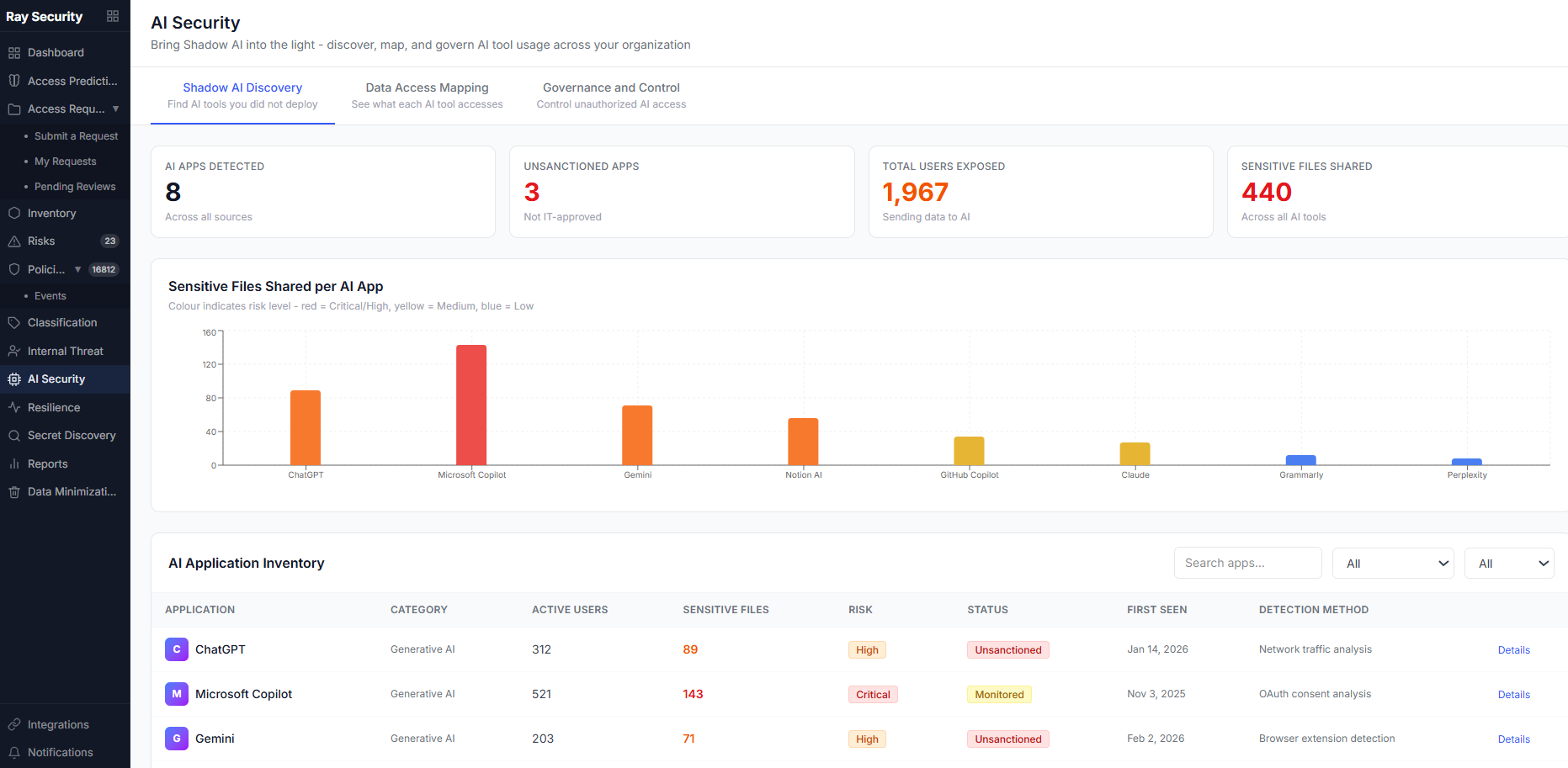This screenshot has width=1568, height=768.
Task: Click the Active Users column header
Action: [570, 610]
